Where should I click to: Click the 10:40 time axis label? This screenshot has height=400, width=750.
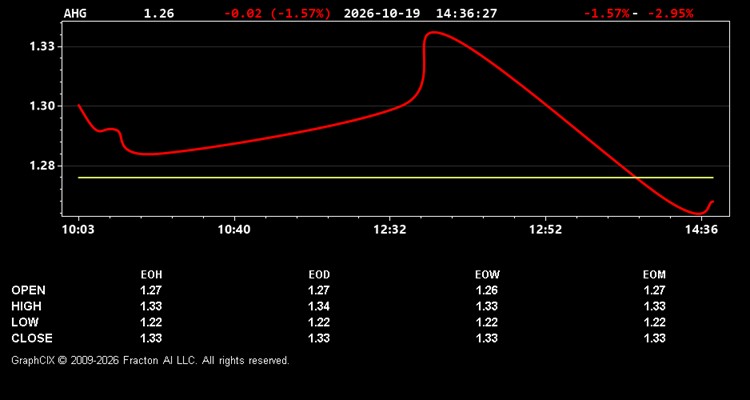[x=234, y=230]
